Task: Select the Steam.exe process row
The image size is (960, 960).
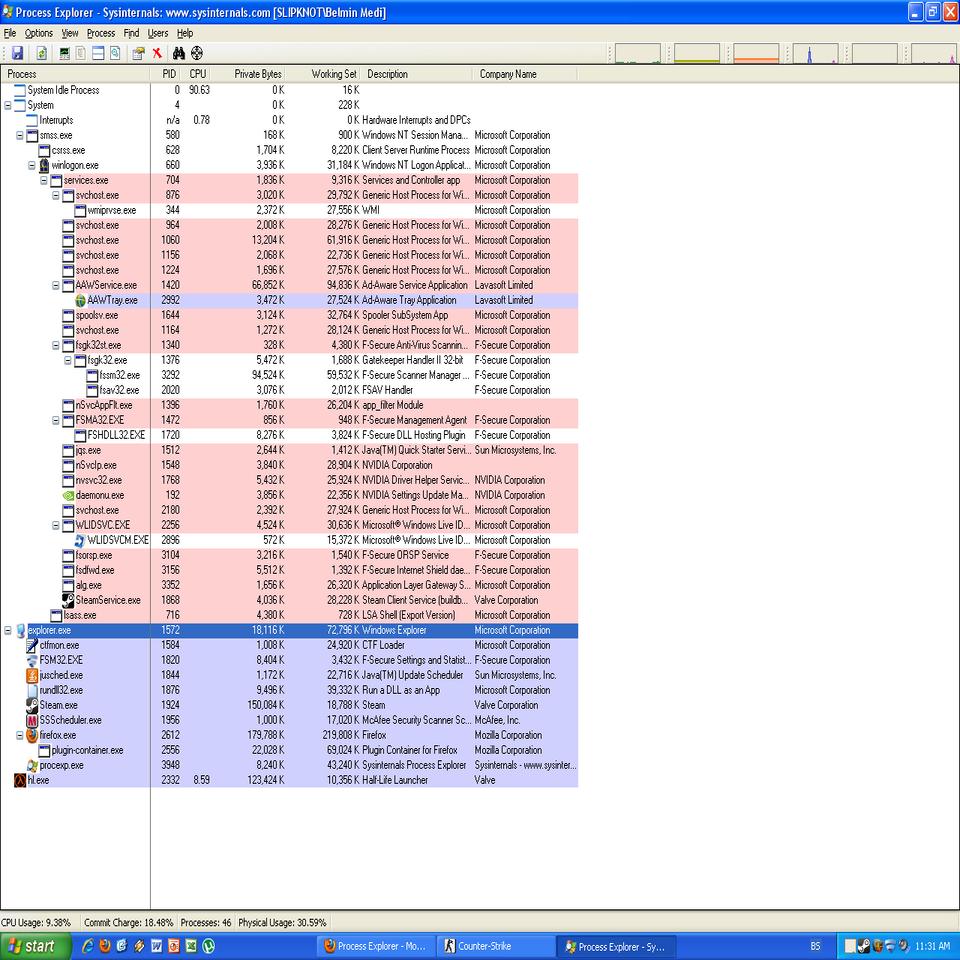Action: tap(289, 705)
